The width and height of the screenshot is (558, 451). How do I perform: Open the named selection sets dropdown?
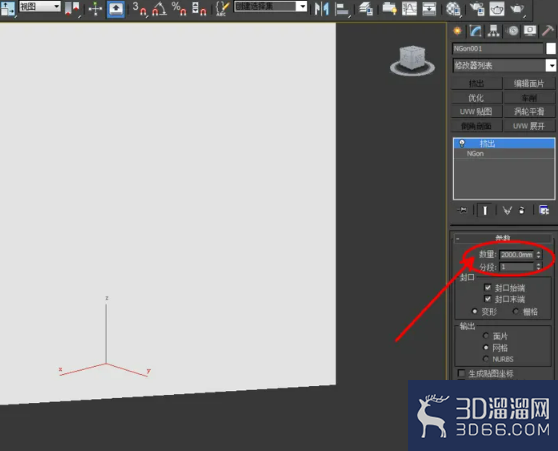click(270, 6)
